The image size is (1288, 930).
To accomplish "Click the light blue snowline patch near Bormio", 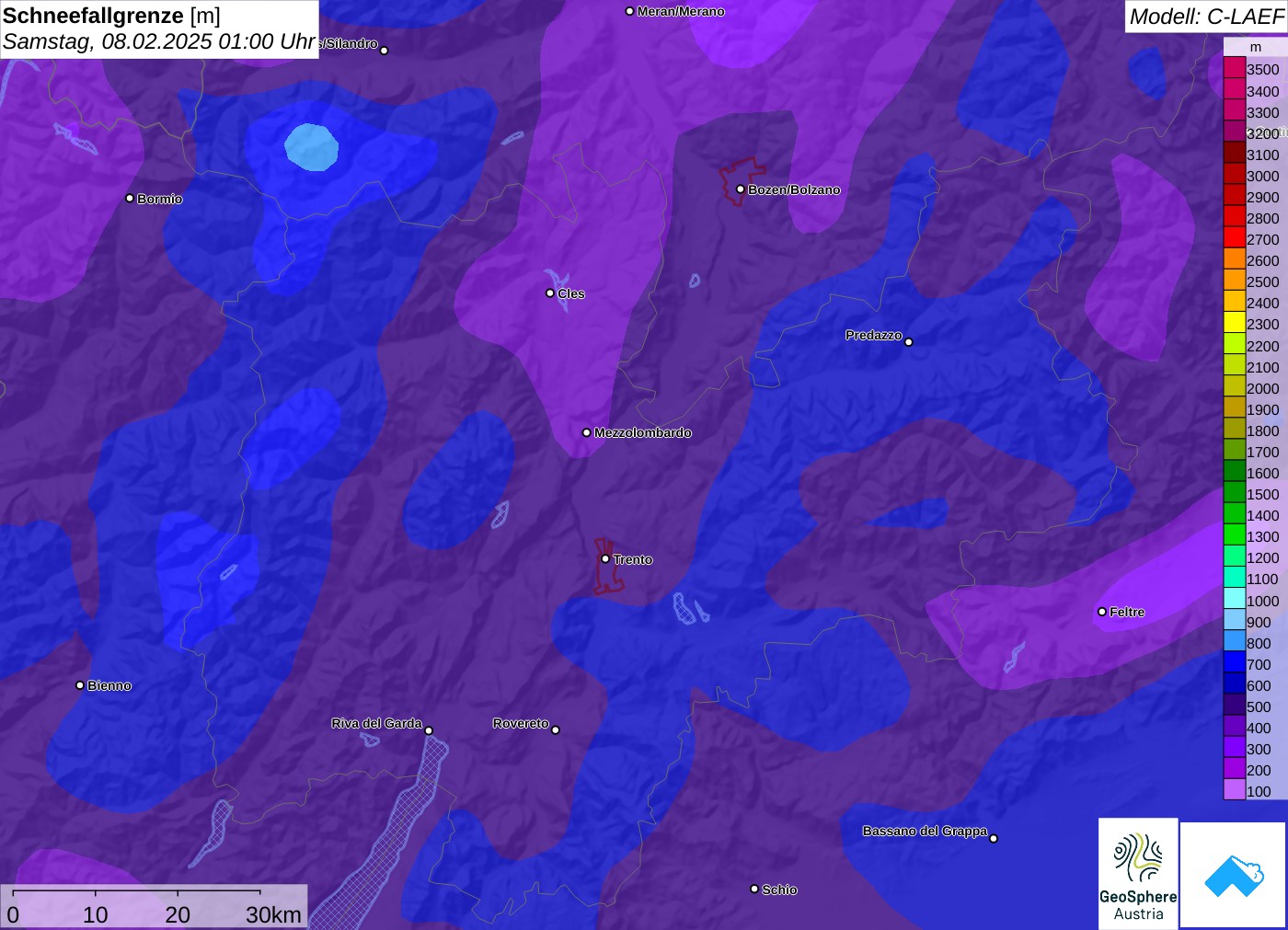I will point(311,147).
